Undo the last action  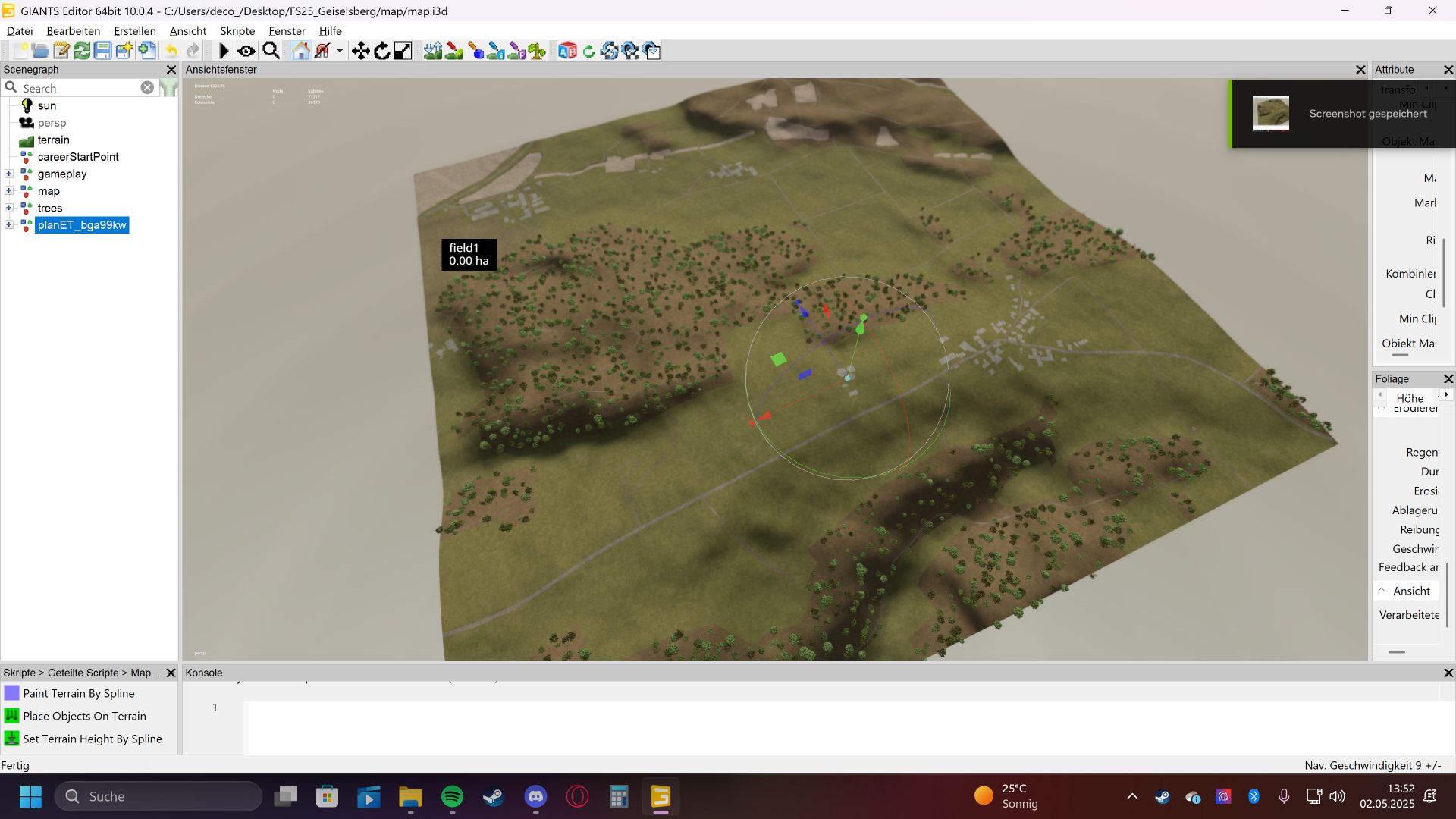[x=171, y=51]
